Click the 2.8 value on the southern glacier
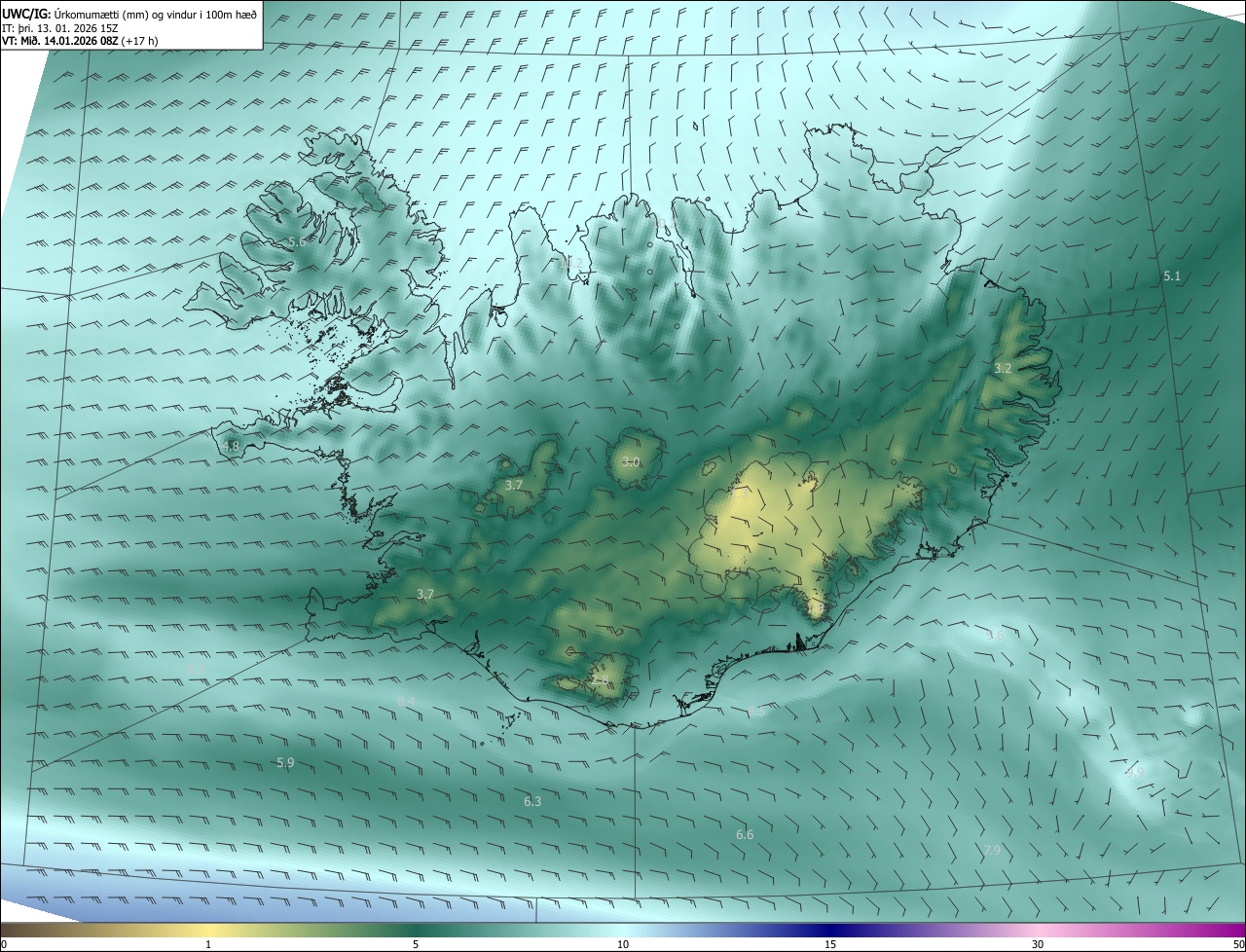Image resolution: width=1246 pixels, height=952 pixels. (600, 679)
